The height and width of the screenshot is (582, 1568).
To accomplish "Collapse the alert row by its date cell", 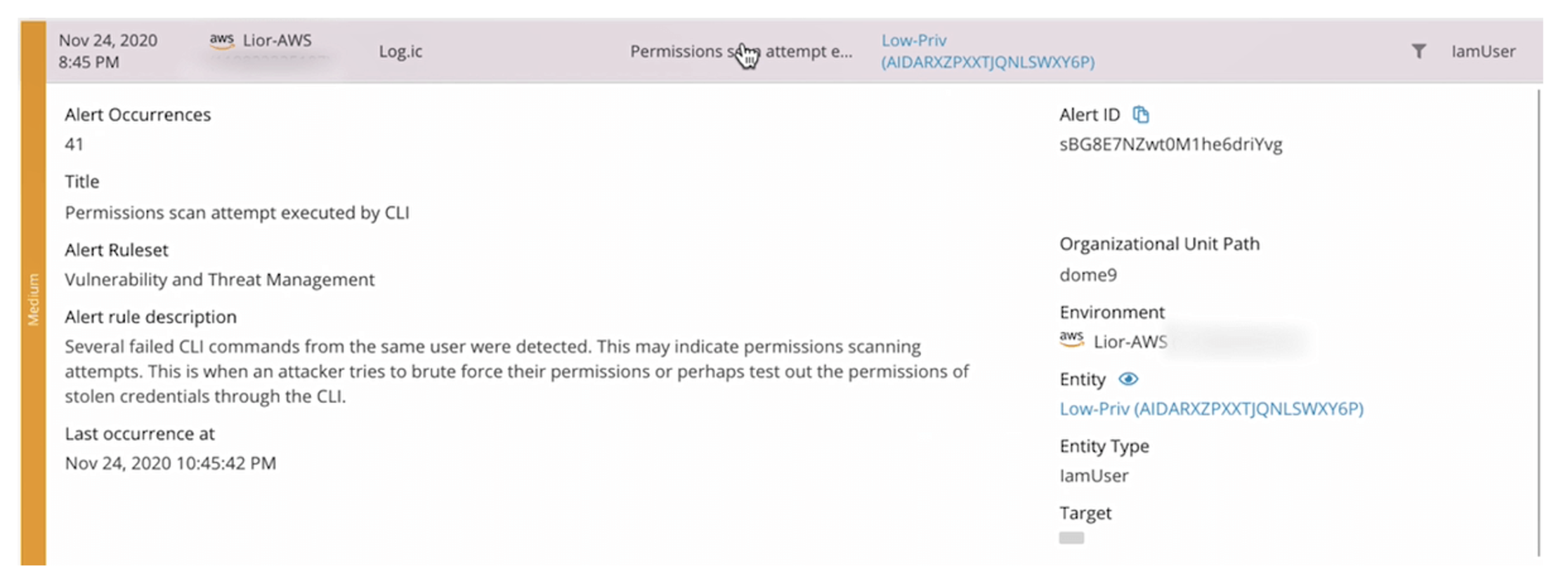I will click(108, 51).
